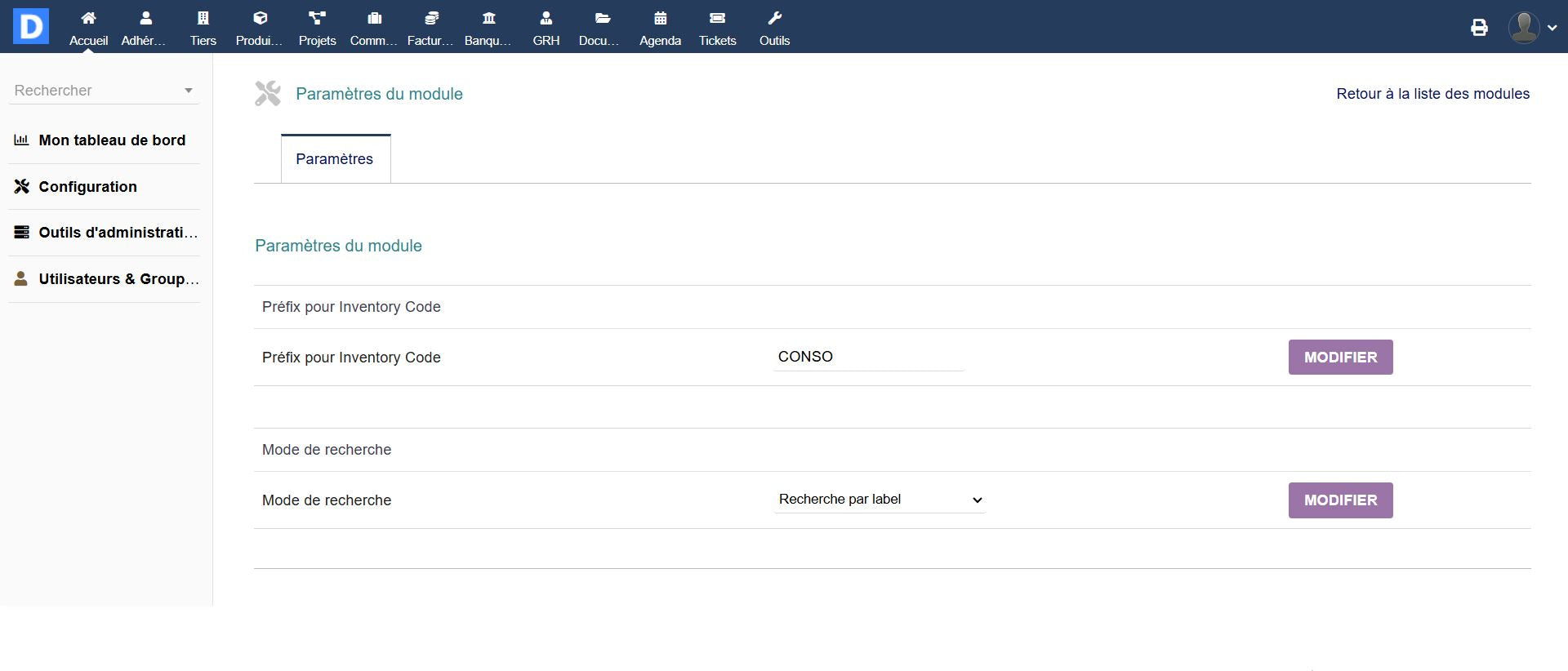This screenshot has height=671, width=1568.
Task: Open the Banque institution icon
Action: [488, 19]
